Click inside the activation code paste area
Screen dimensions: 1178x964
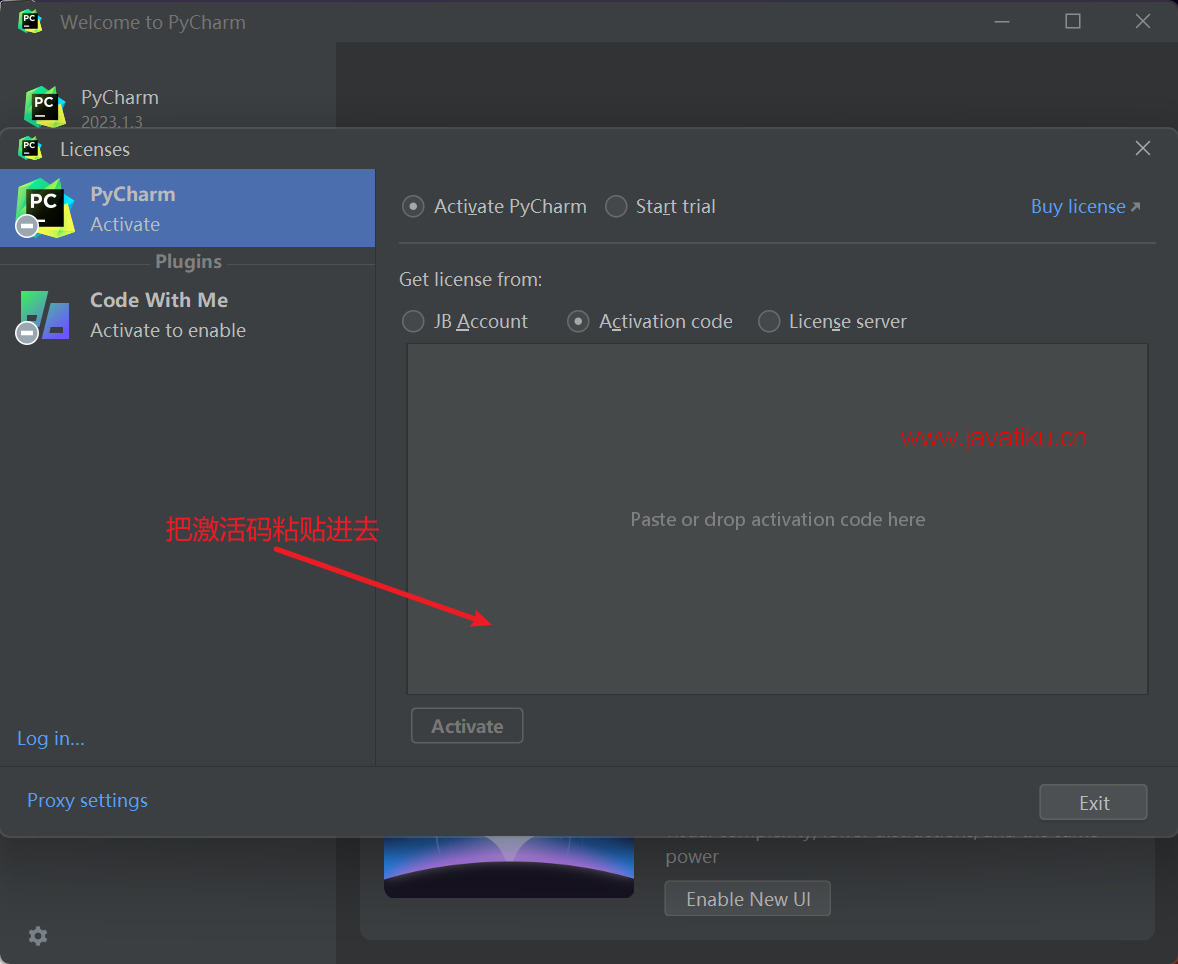pos(778,519)
